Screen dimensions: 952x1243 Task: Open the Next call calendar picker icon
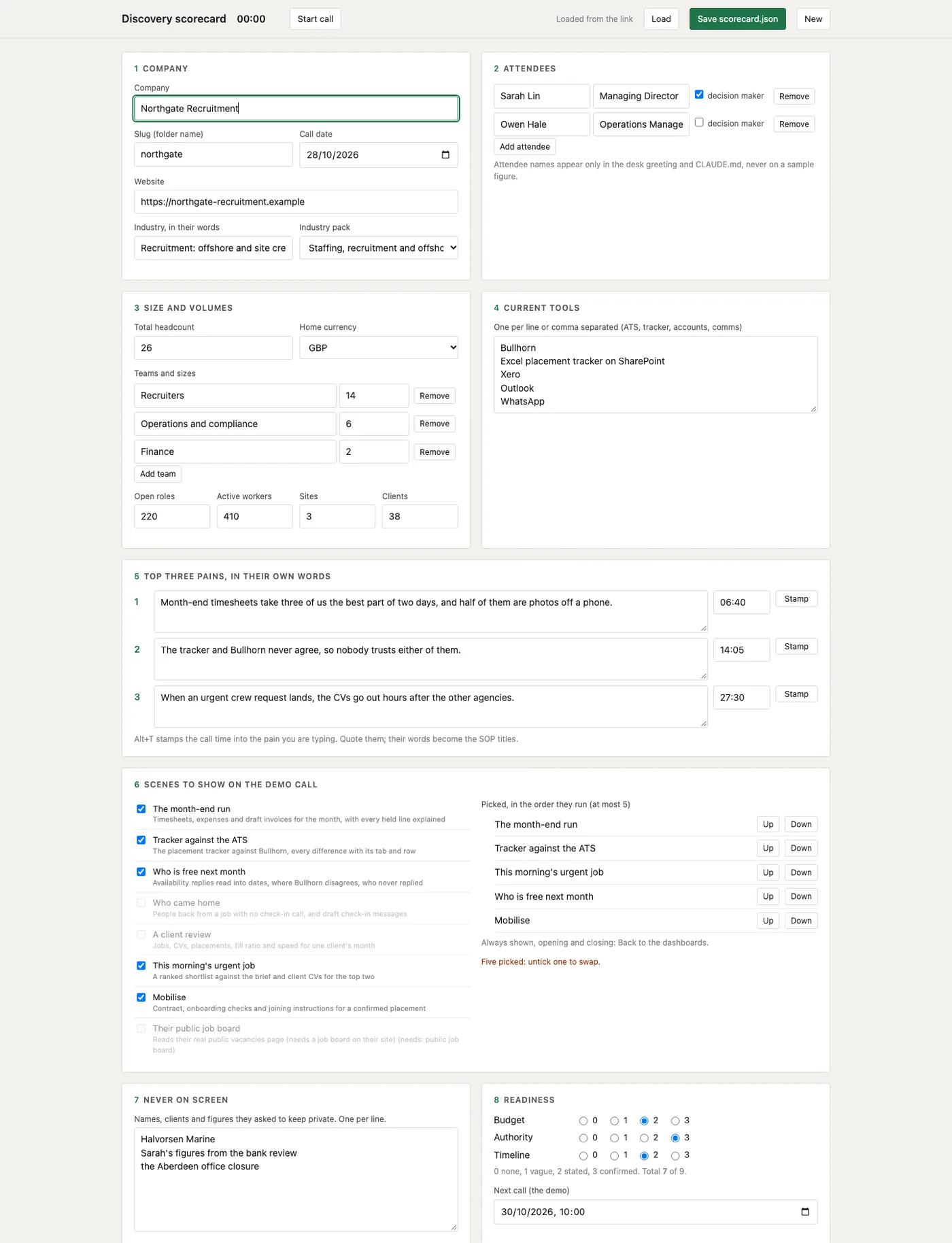805,1212
